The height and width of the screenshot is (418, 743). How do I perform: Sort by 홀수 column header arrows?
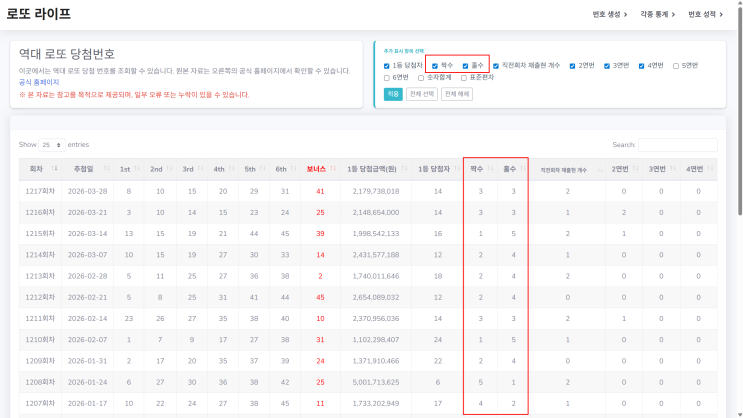point(523,169)
